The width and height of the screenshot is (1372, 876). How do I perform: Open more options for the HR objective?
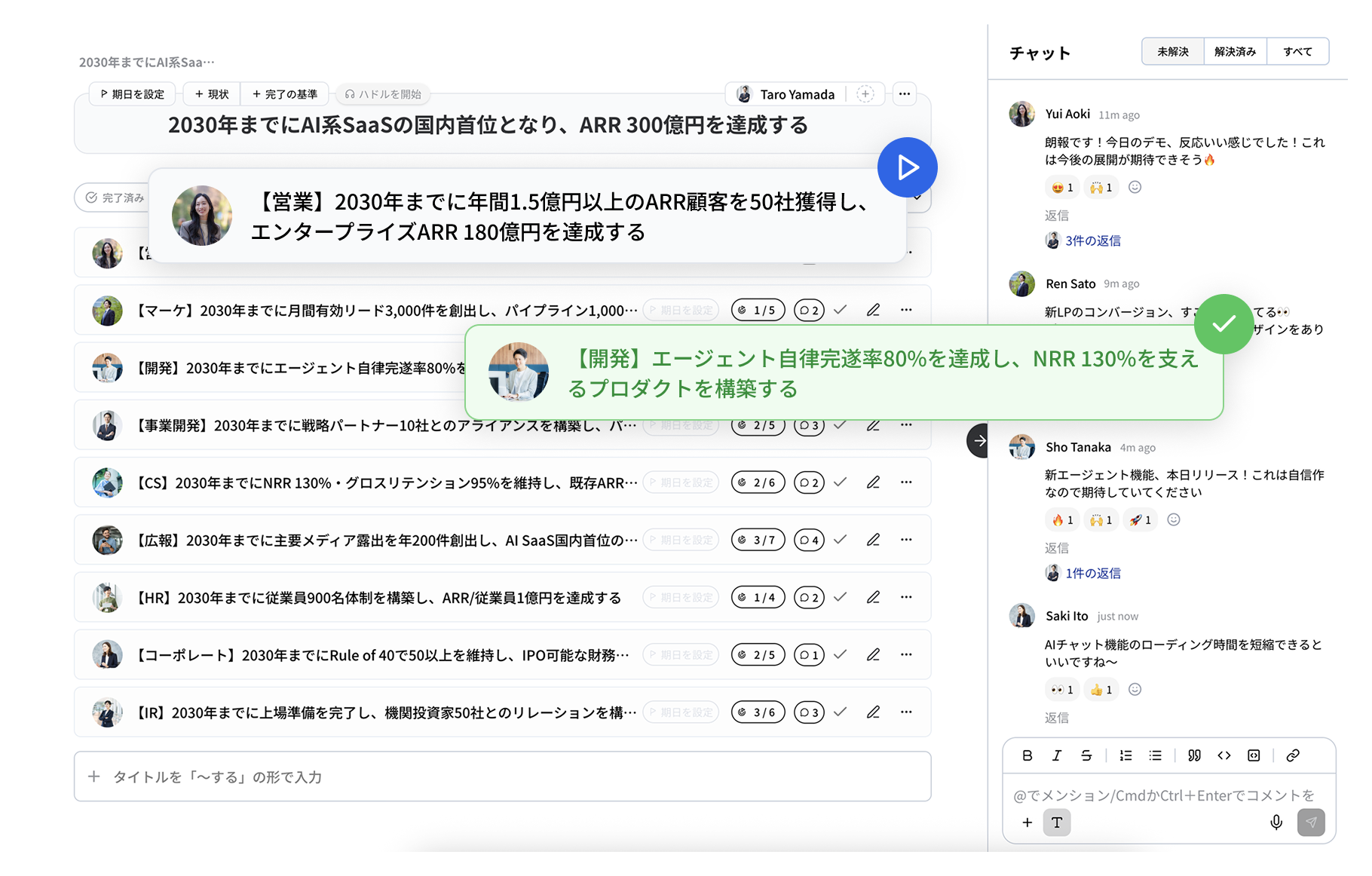906,597
